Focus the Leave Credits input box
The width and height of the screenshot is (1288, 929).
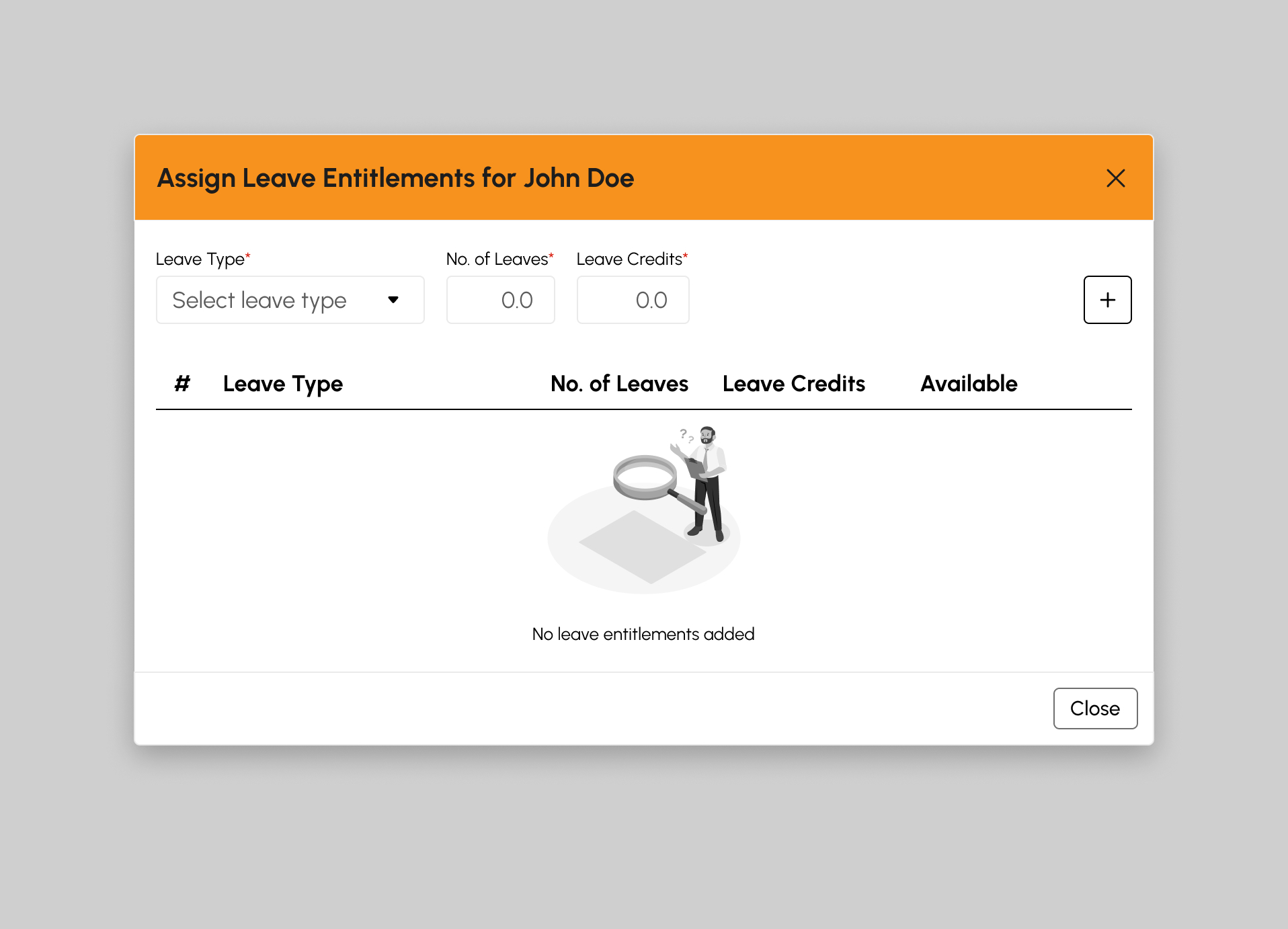[633, 300]
